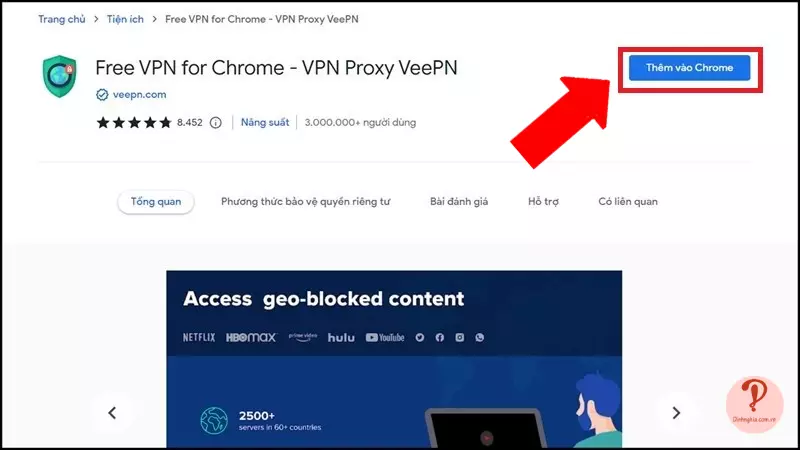
Task: Go to Trang chủ breadcrumb
Action: point(62,19)
